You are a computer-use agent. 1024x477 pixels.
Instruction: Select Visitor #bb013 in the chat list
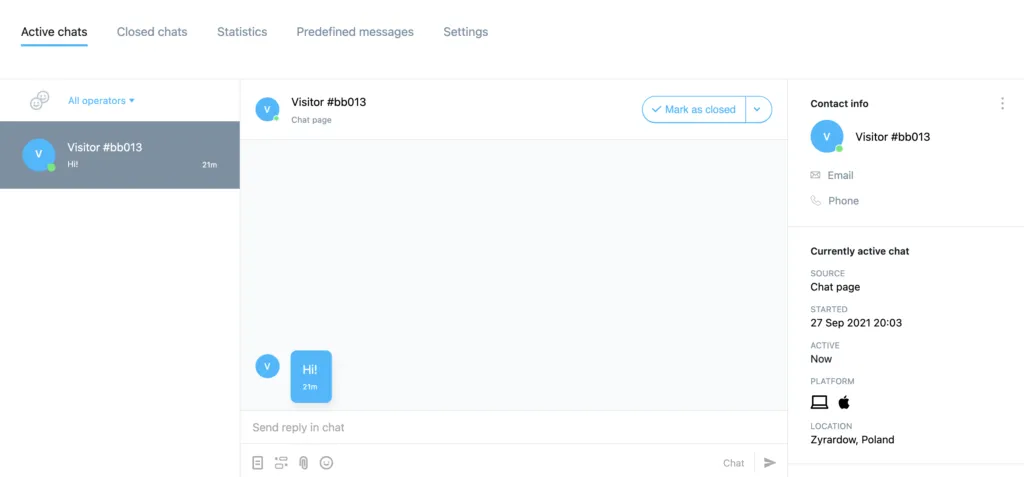pos(120,155)
